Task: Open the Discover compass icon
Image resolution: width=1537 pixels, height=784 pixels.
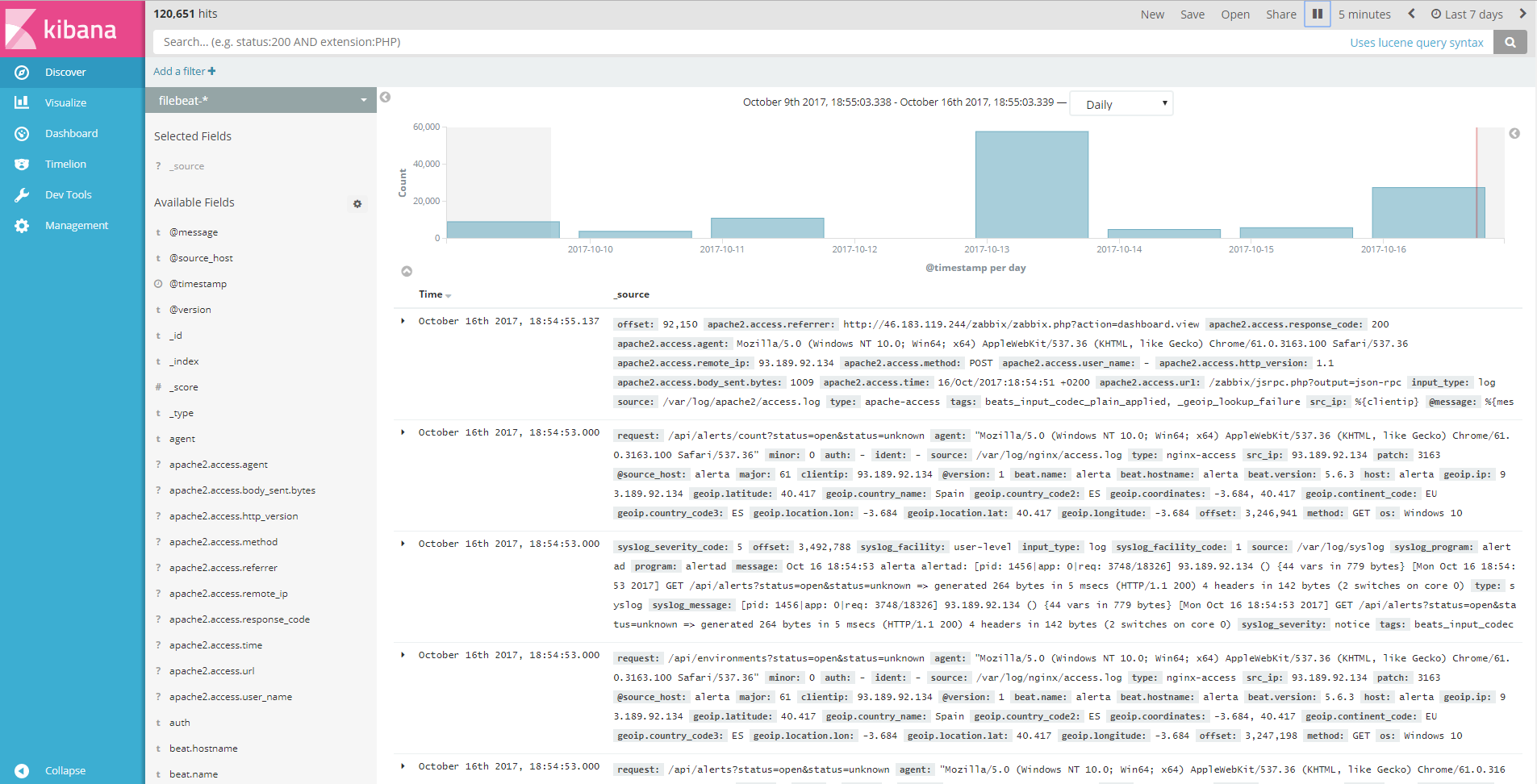Action: click(x=22, y=73)
